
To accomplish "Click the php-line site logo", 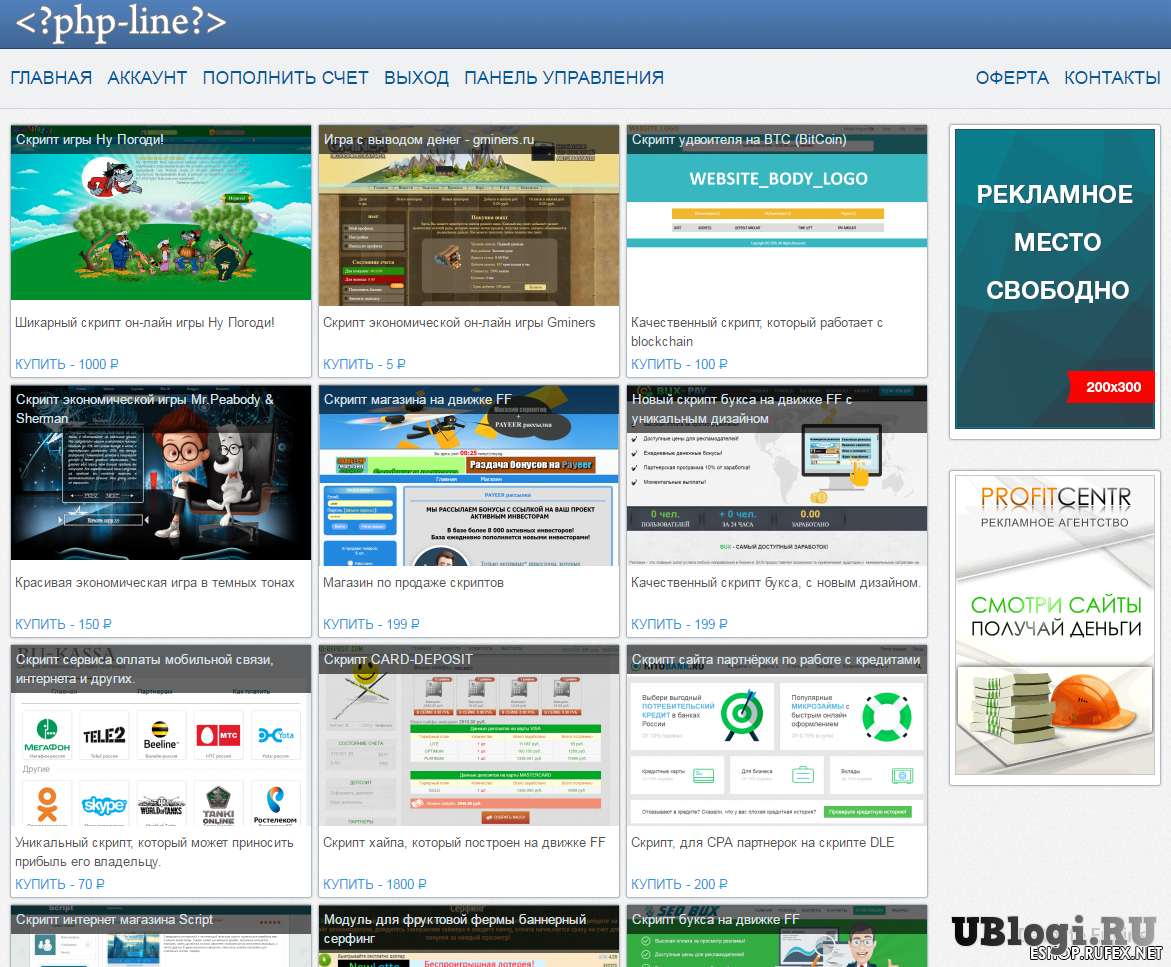I will coord(119,22).
